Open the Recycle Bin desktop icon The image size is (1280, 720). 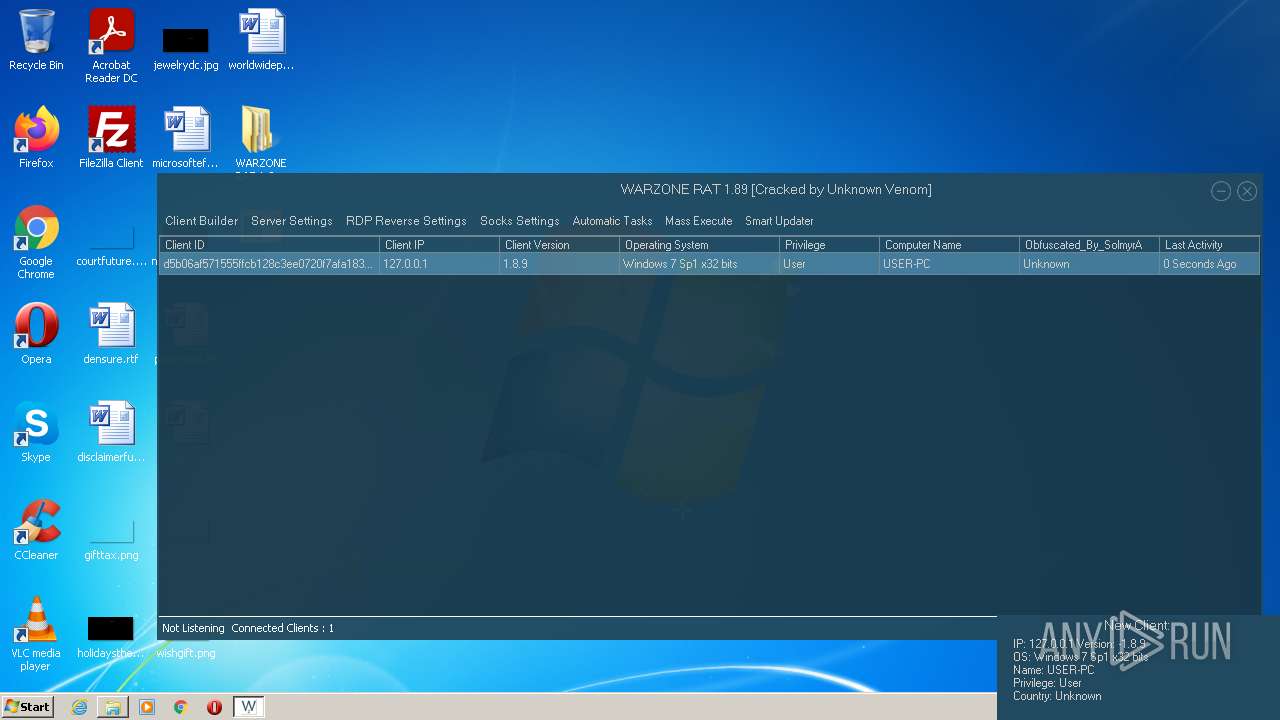(36, 40)
